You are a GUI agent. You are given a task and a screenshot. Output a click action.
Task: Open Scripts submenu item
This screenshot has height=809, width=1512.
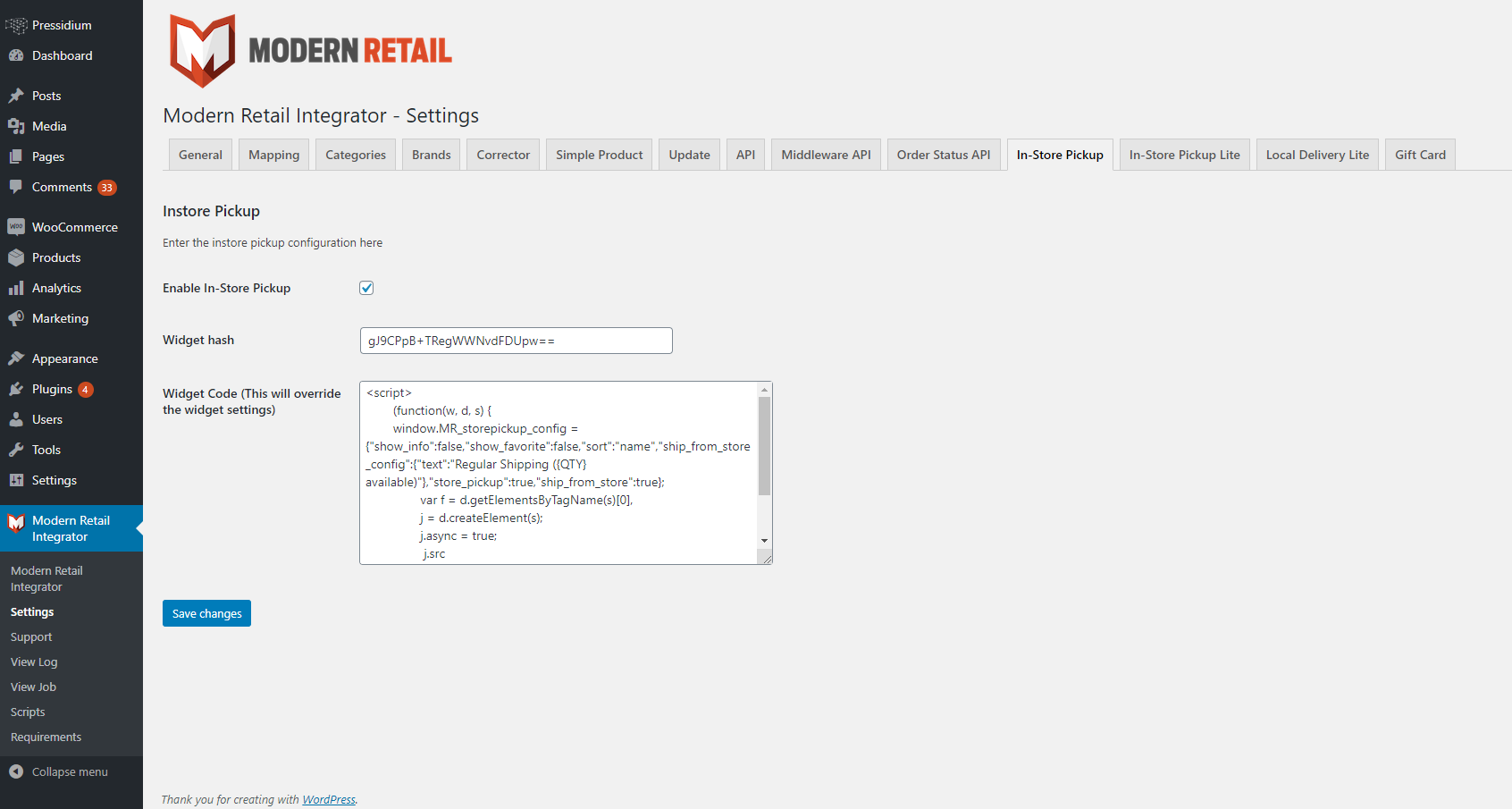coord(28,712)
